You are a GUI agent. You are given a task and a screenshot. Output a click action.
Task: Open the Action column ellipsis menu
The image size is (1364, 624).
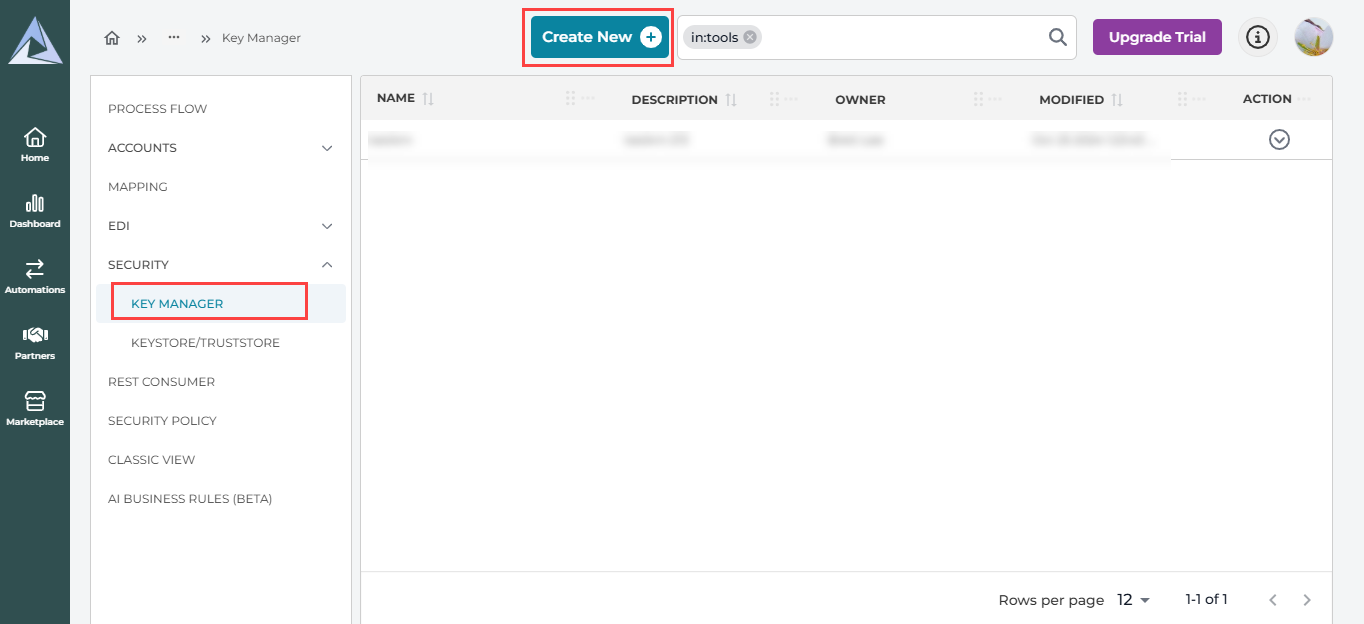click(x=1303, y=99)
